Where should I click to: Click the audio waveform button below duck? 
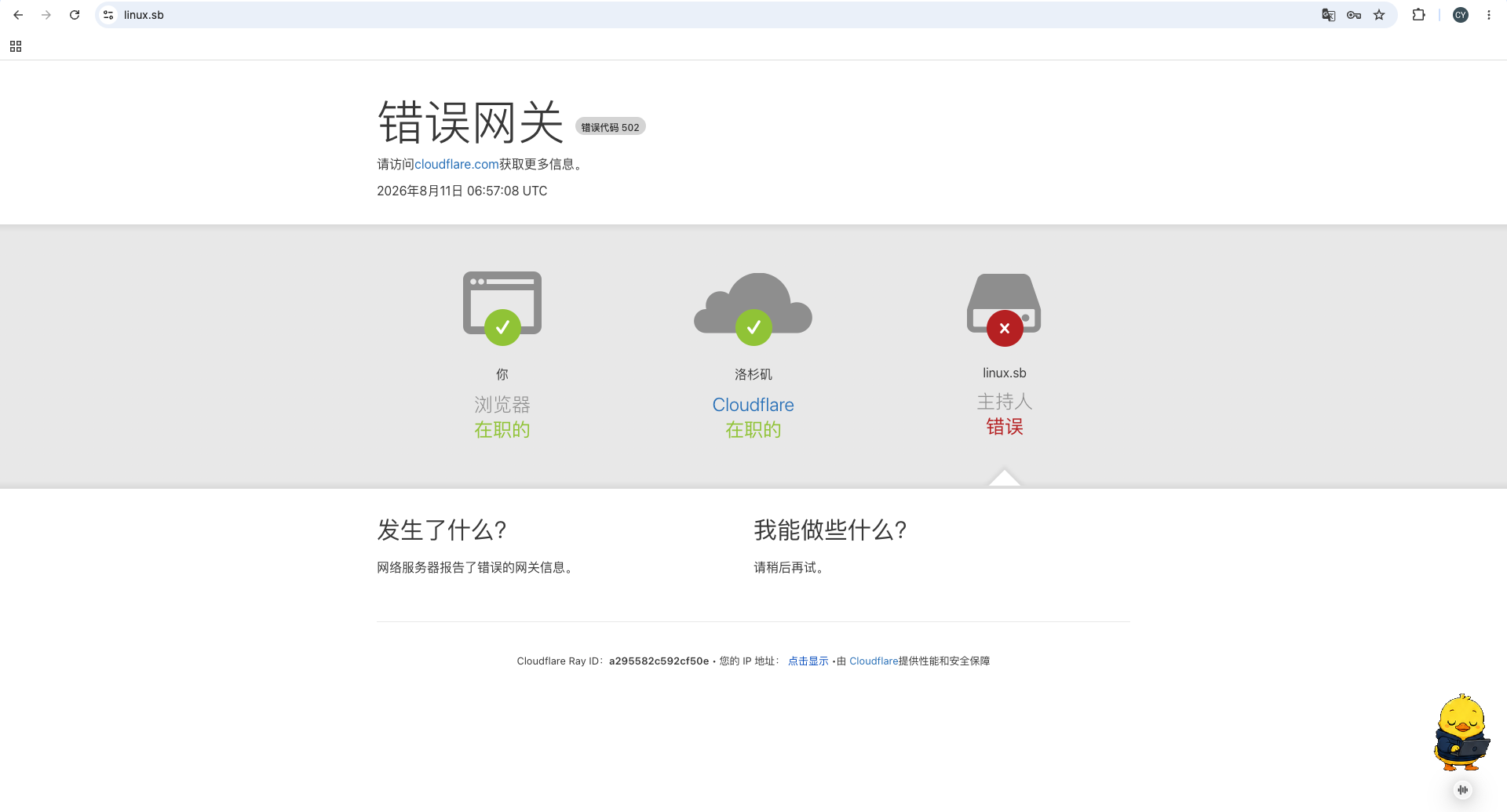pyautogui.click(x=1462, y=790)
